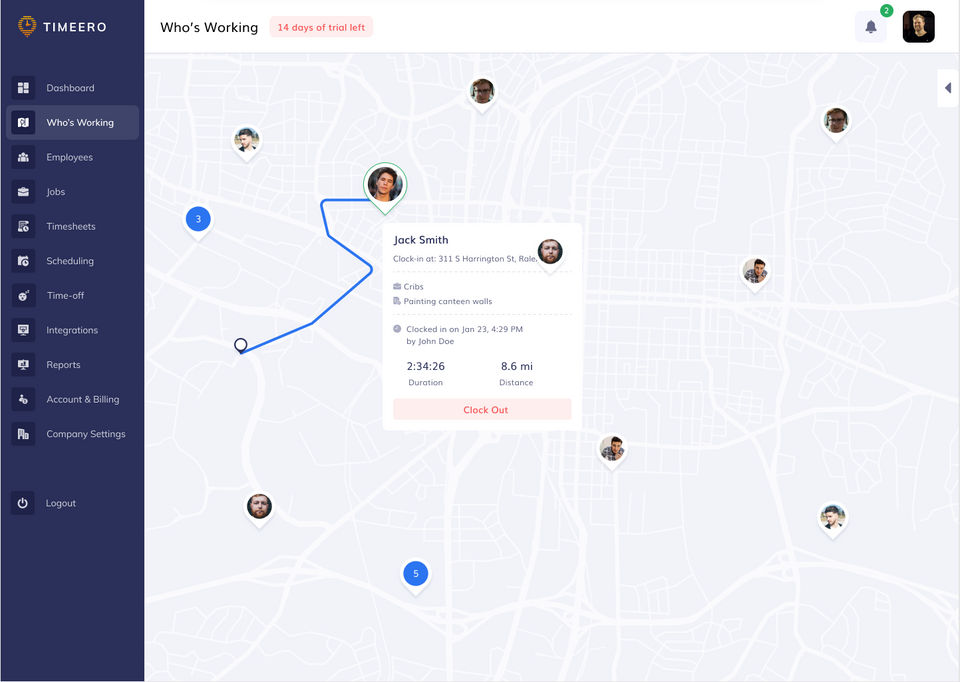Click the Jobs briefcase icon

click(x=23, y=192)
